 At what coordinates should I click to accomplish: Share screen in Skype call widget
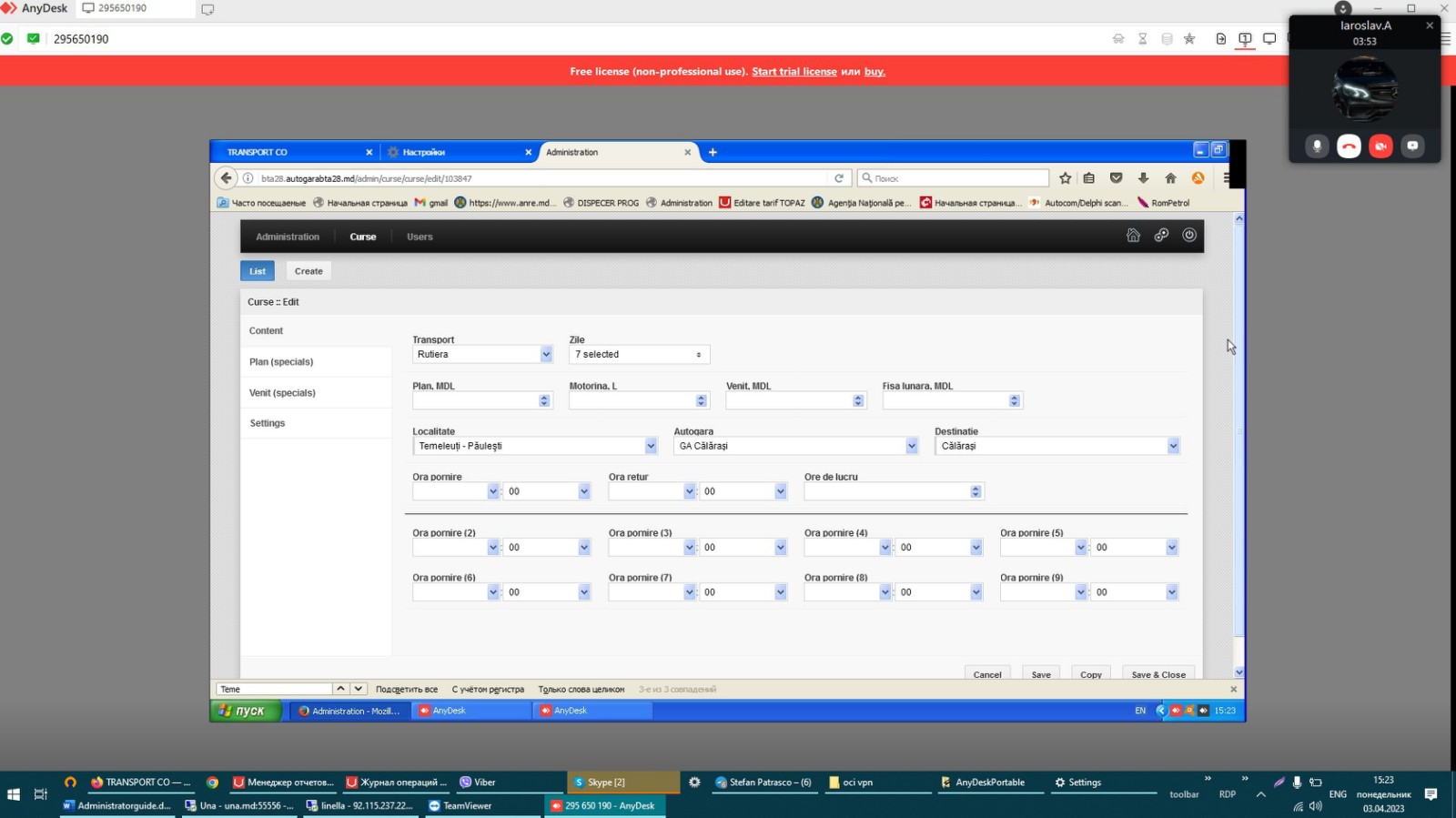(1412, 146)
